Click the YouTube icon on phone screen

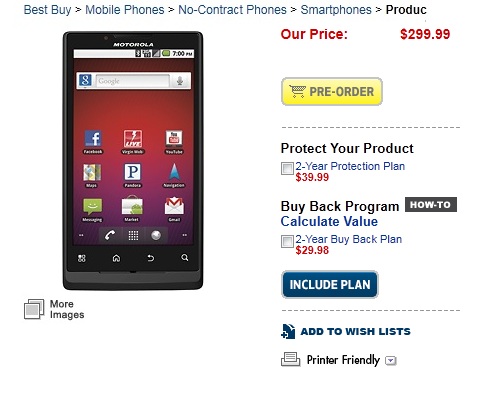click(x=174, y=138)
